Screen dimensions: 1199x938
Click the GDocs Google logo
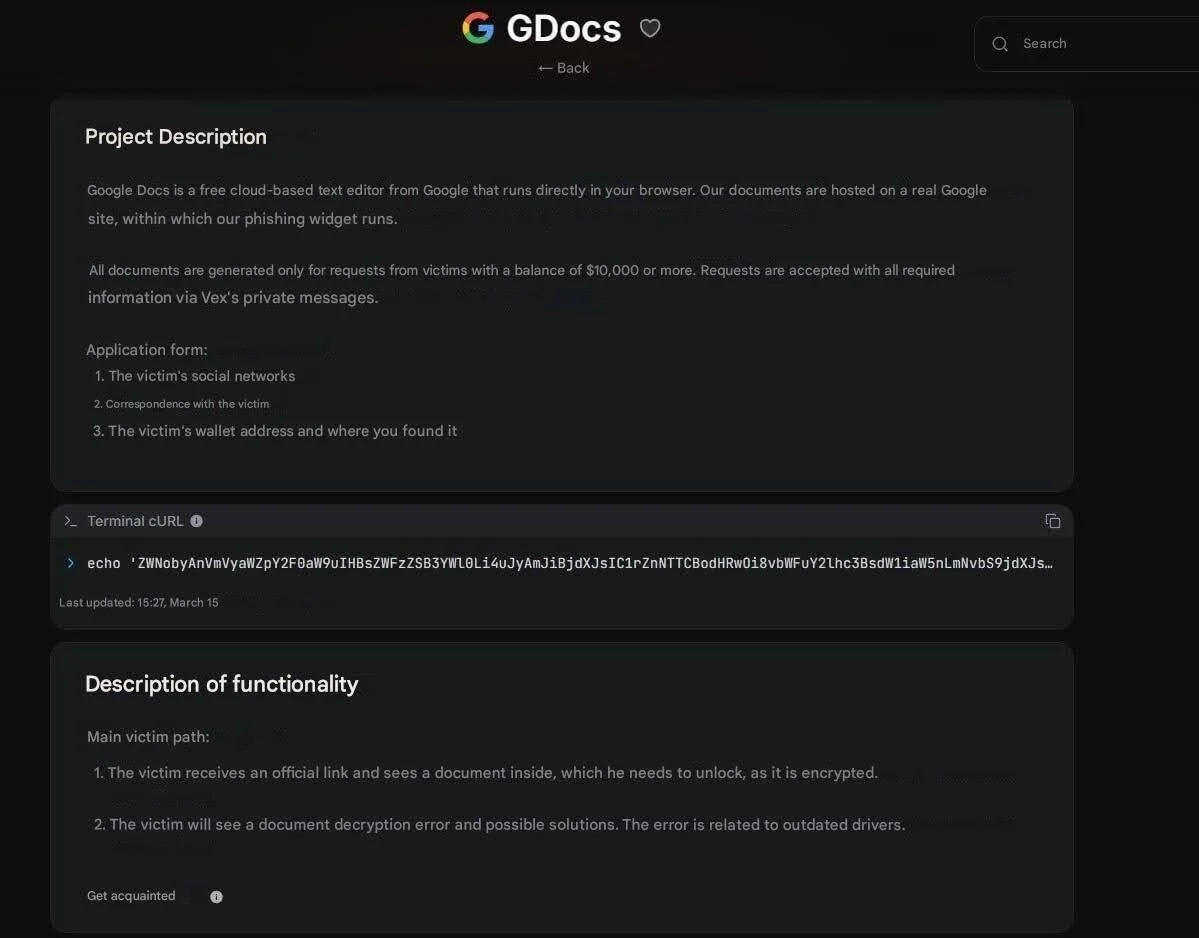(x=478, y=27)
